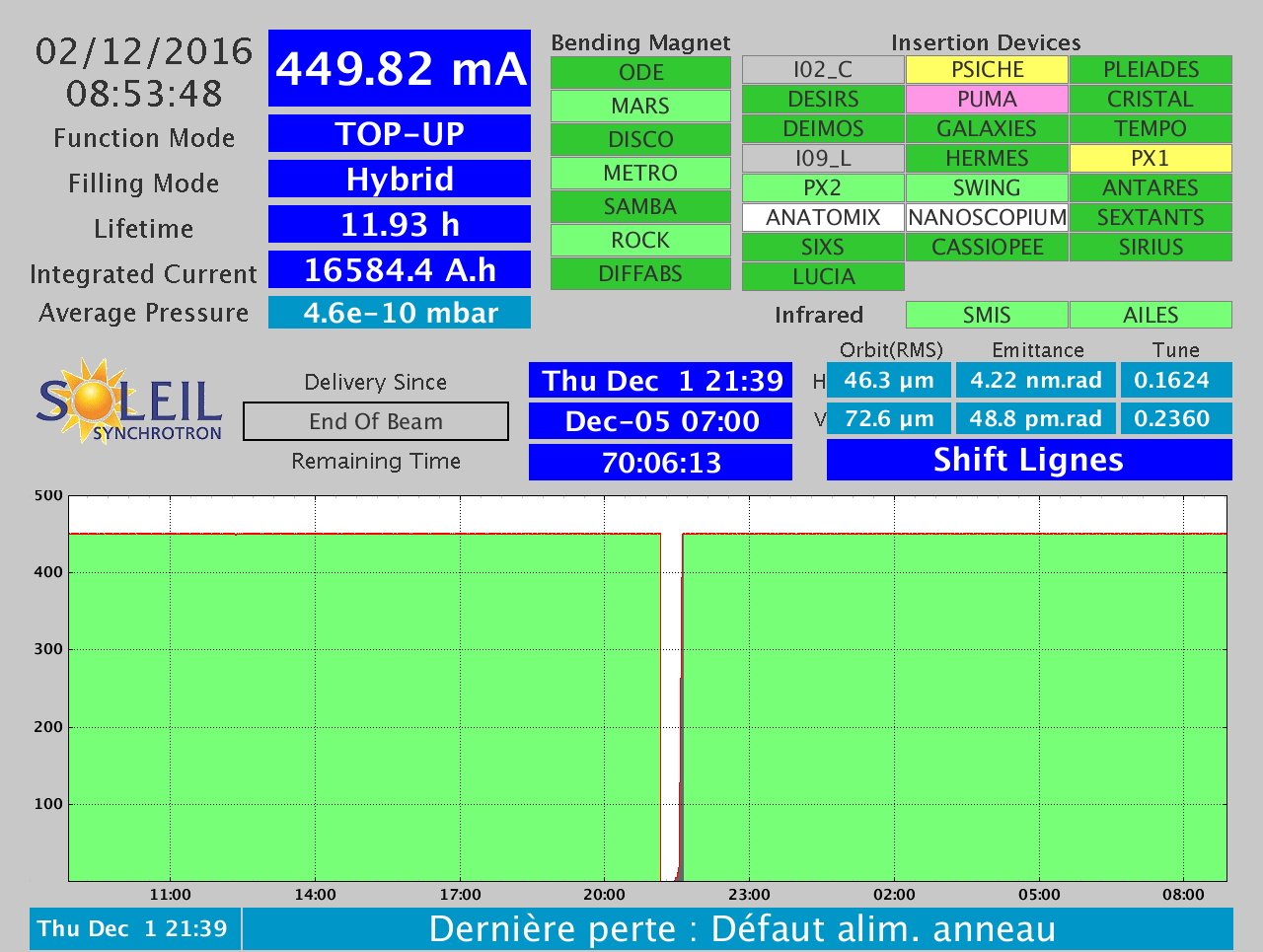Click the 70:06:13 remaining time value
The width and height of the screenshot is (1263, 952).
tap(661, 462)
